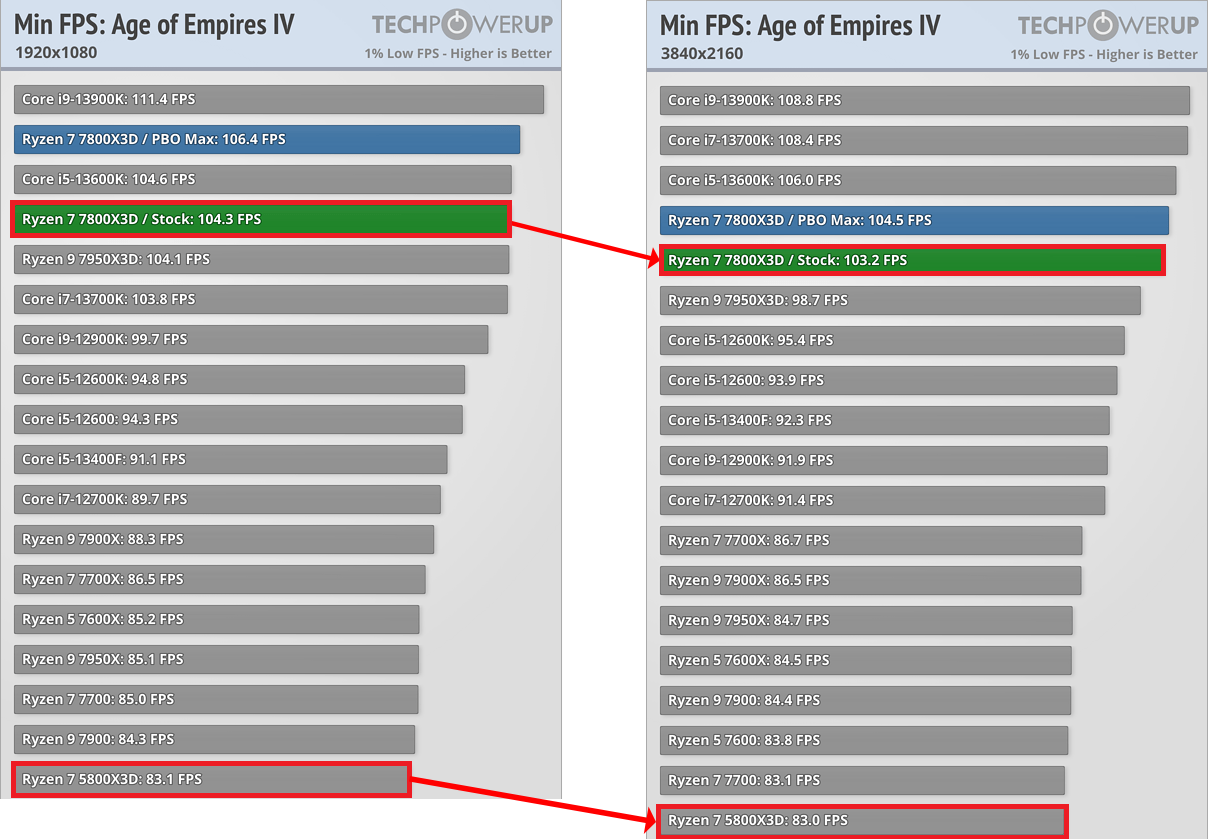Click the Ryzen 9 7950X 85.1 FPS bar
This screenshot has width=1208, height=839.
click(216, 659)
